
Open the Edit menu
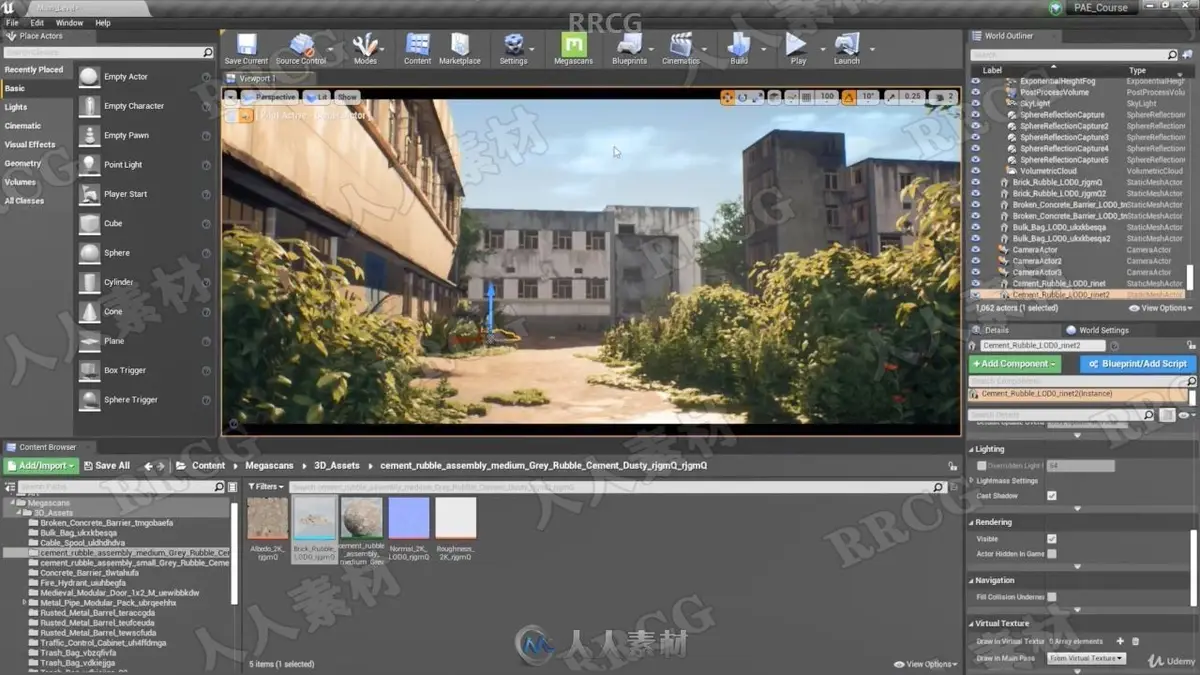click(x=37, y=22)
